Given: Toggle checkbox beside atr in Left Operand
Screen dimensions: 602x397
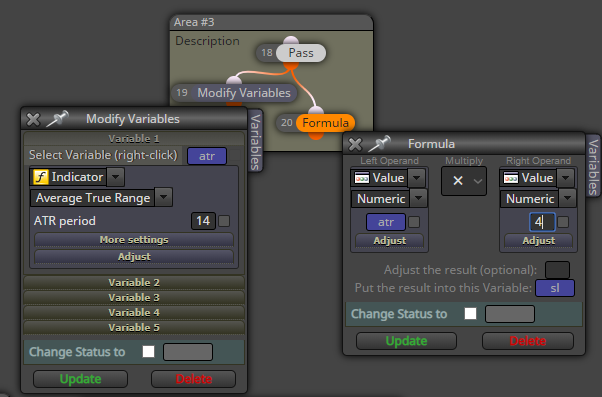Looking at the screenshot, I should (414, 222).
